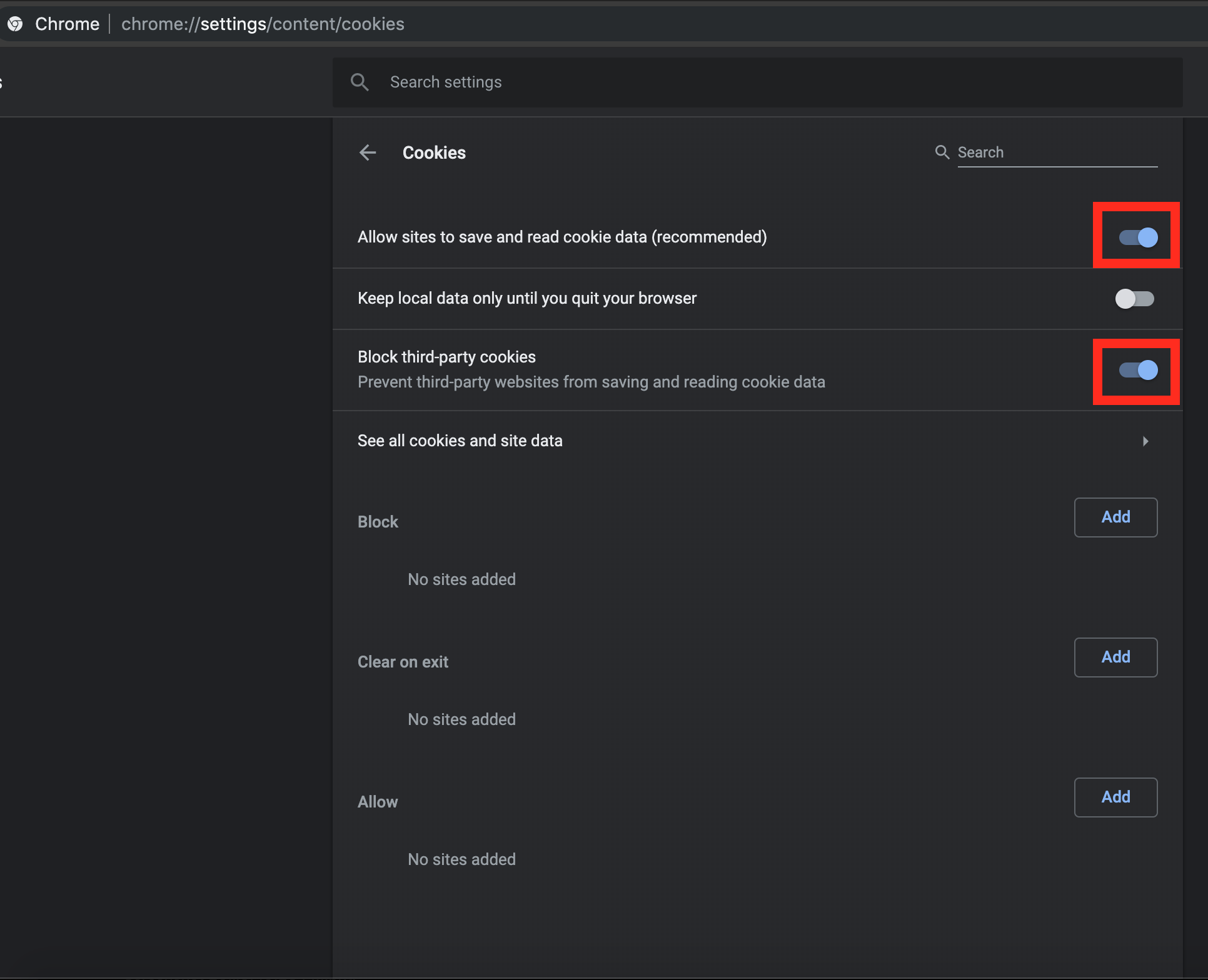Click Keep local data only label text
This screenshot has width=1208, height=980.
[x=526, y=298]
